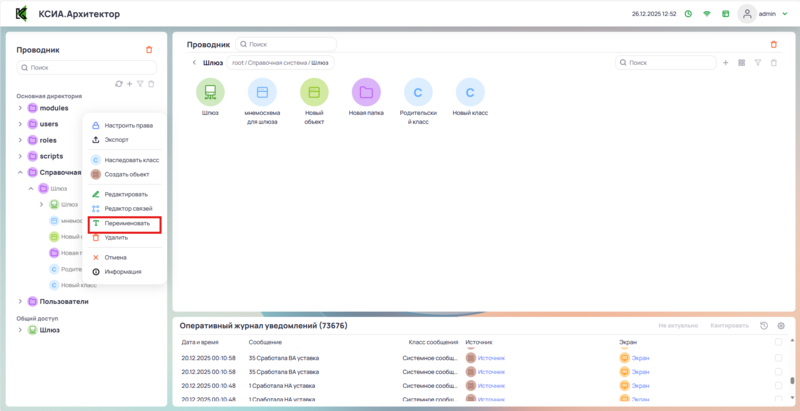Tick the select-all checkbox in journal header
Screen dimensions: 800x411
(x=779, y=342)
